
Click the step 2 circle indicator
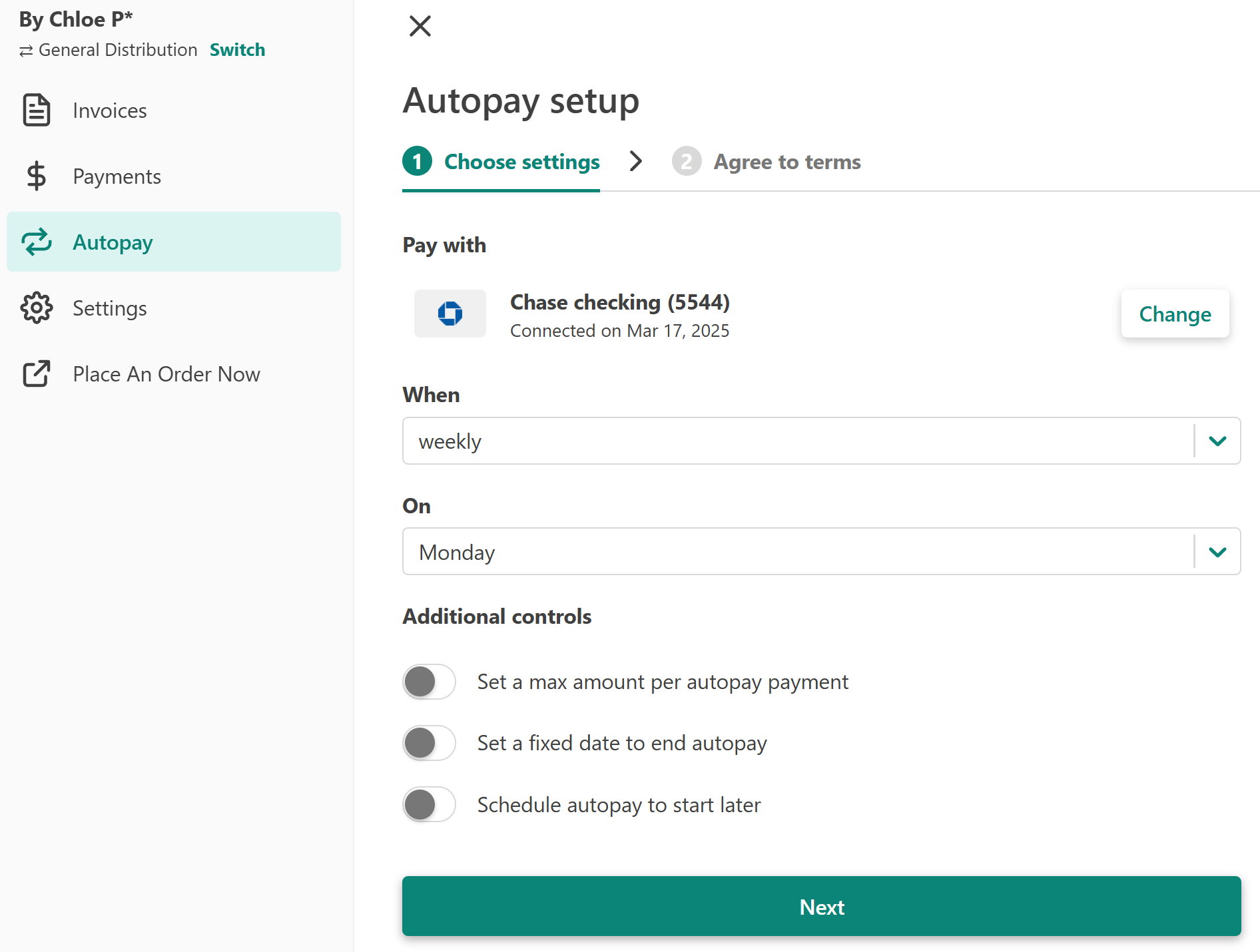point(687,162)
